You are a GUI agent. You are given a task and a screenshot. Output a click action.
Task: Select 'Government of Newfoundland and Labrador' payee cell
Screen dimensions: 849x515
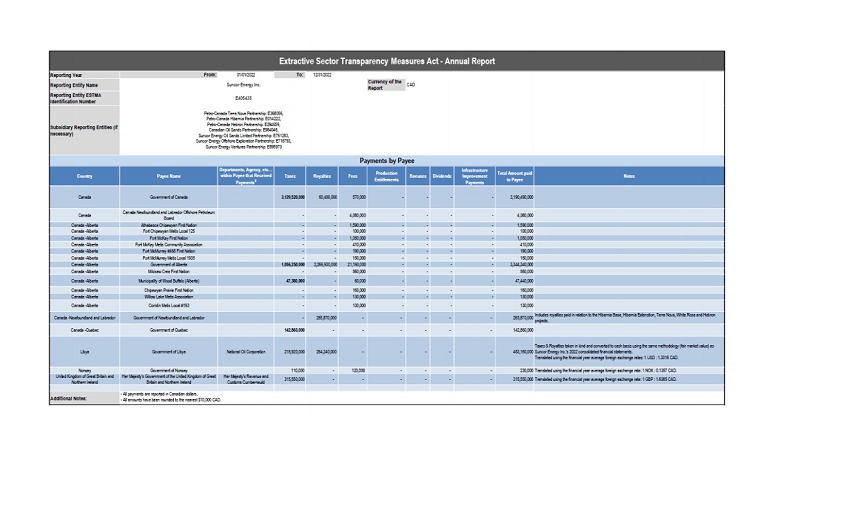coord(169,318)
